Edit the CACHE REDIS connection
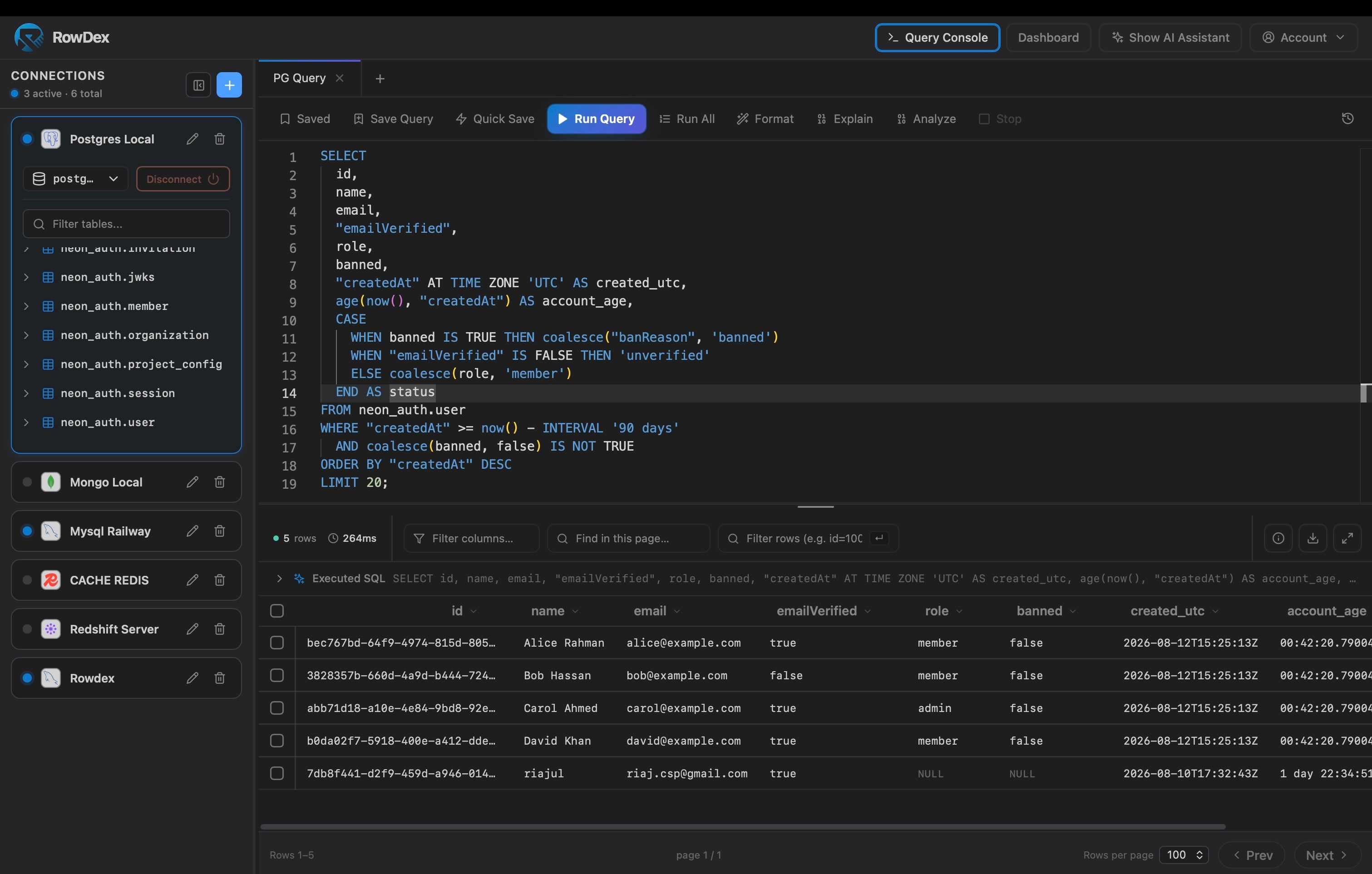Screen dimensions: 1372x874 pos(192,580)
